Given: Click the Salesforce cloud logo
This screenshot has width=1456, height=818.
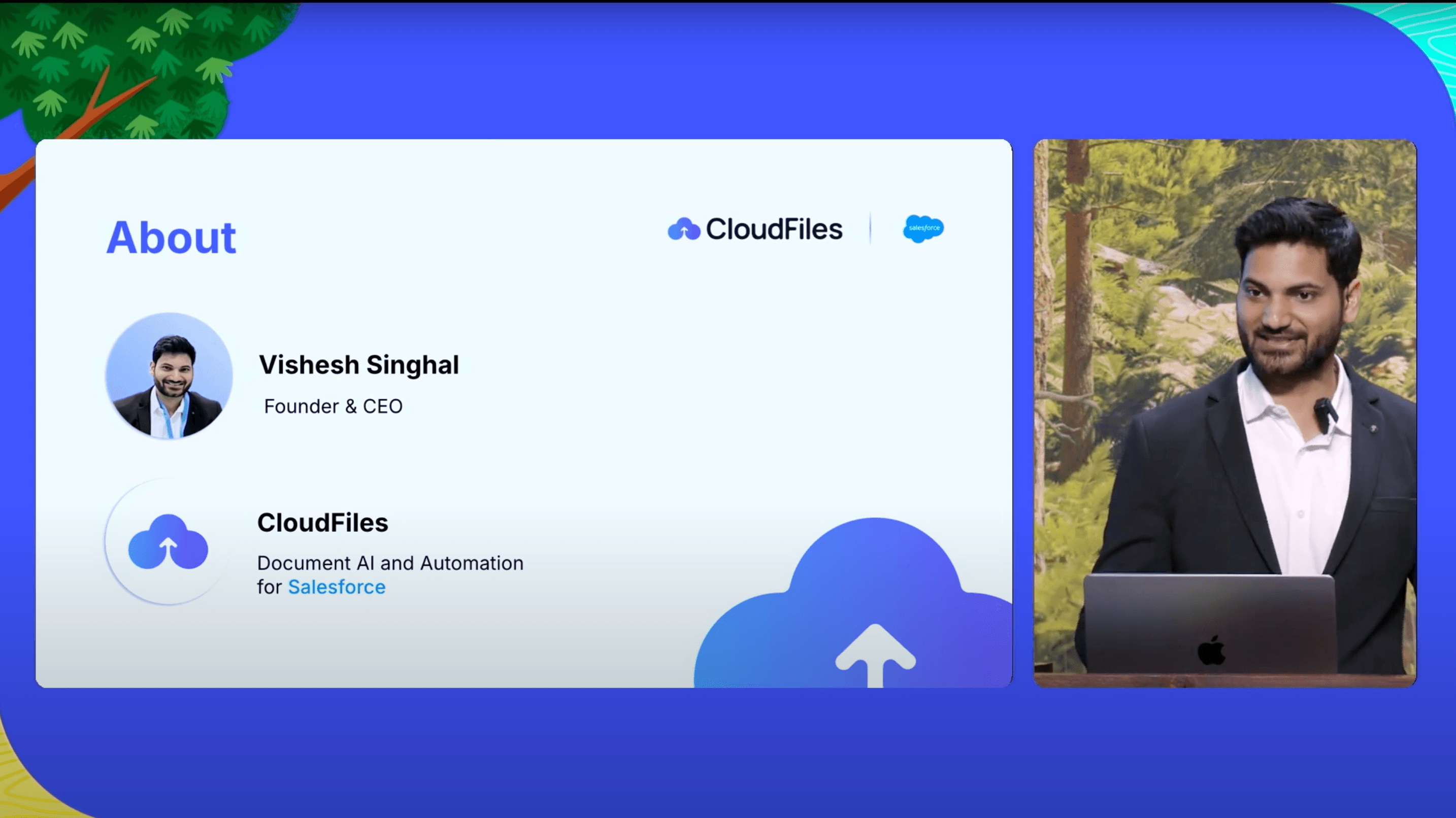Looking at the screenshot, I should [x=923, y=229].
